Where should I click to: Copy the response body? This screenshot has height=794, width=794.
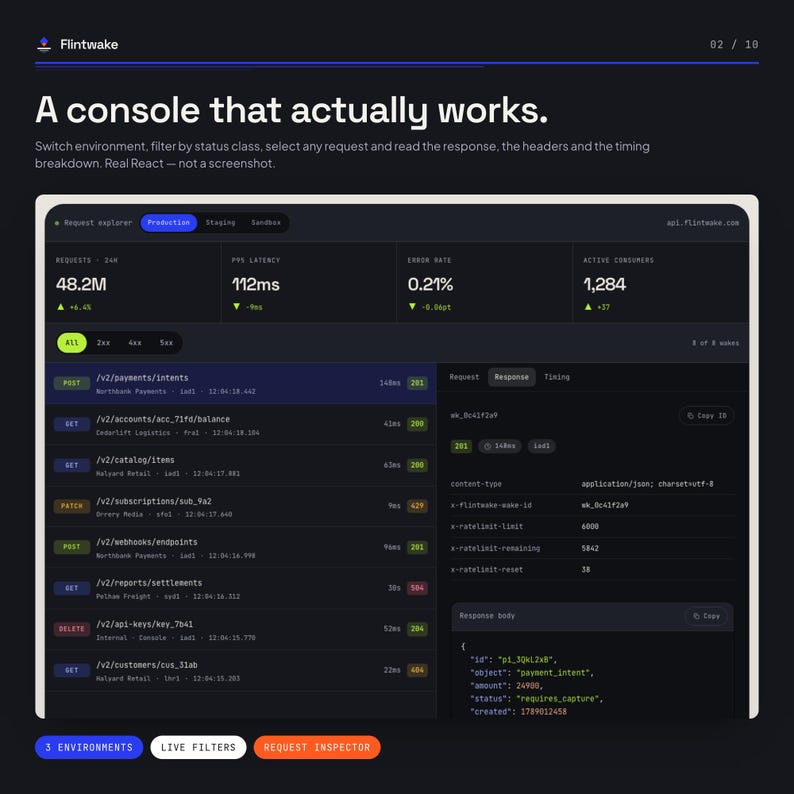point(706,616)
